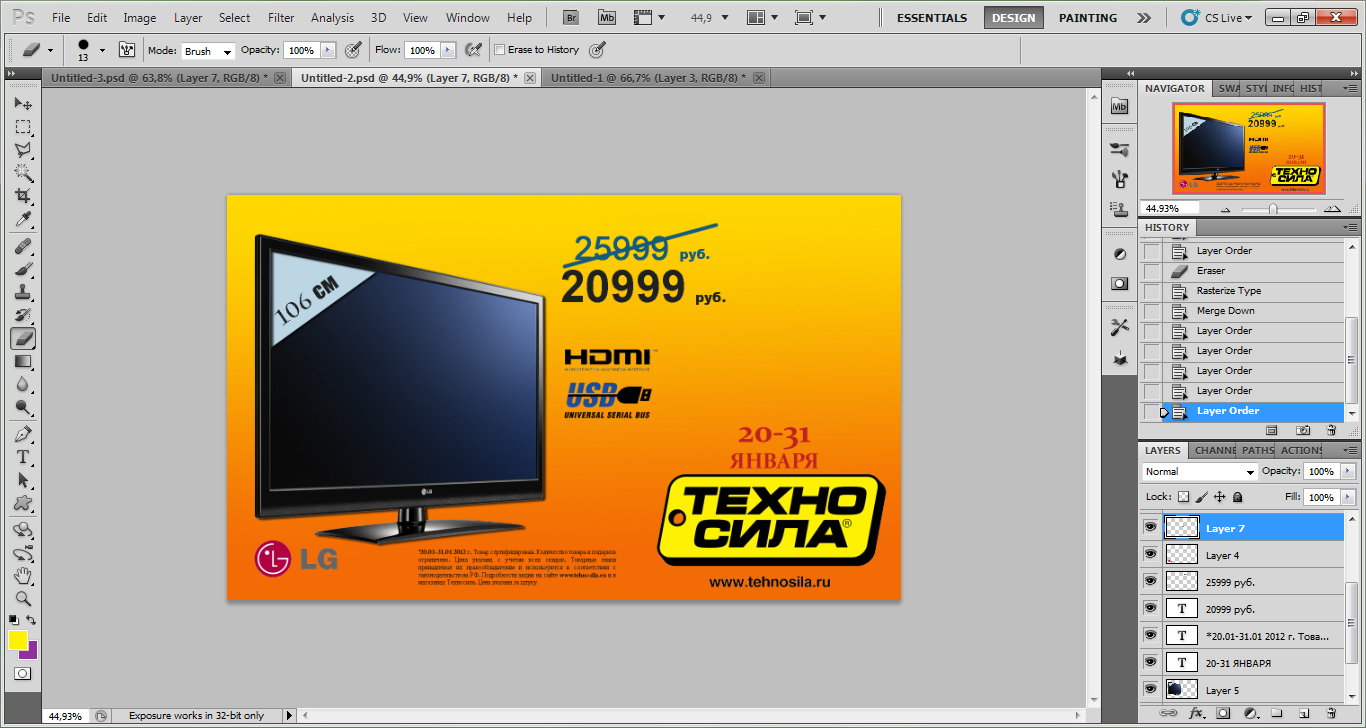Select the Crop tool
Image resolution: width=1366 pixels, height=728 pixels.
click(x=23, y=196)
